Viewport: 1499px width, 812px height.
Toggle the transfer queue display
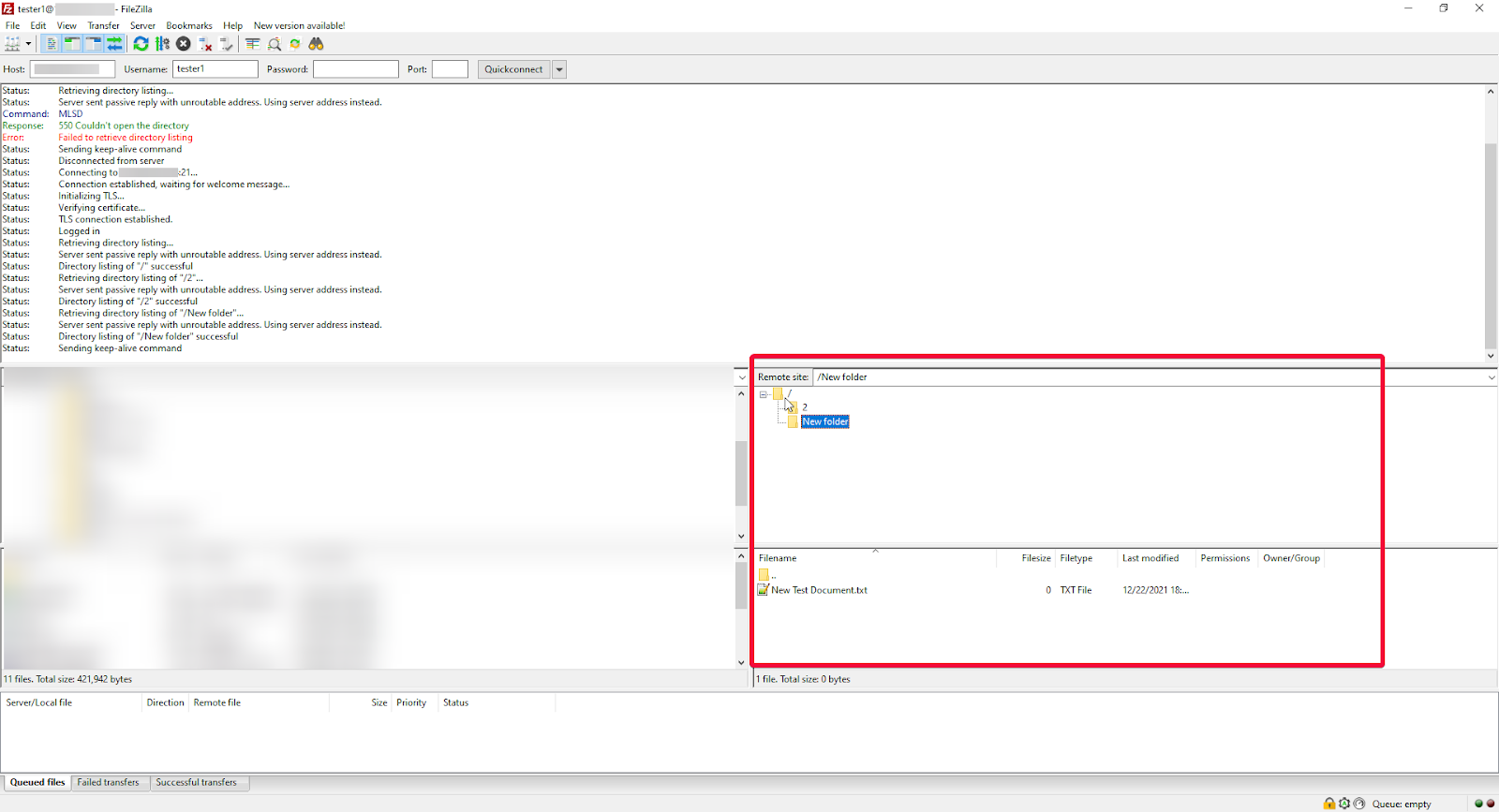[x=114, y=44]
